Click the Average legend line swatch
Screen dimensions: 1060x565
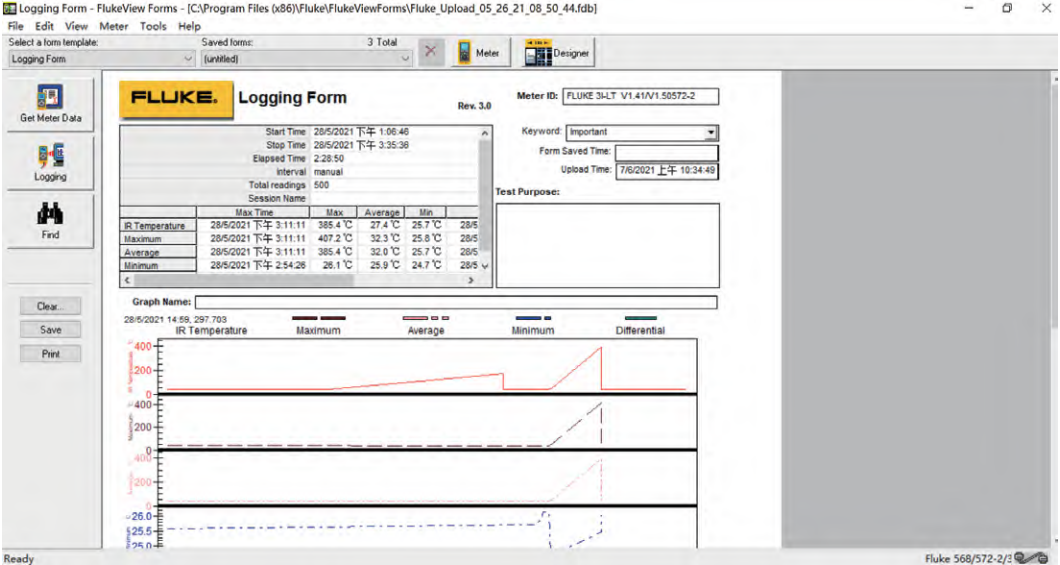click(x=426, y=318)
